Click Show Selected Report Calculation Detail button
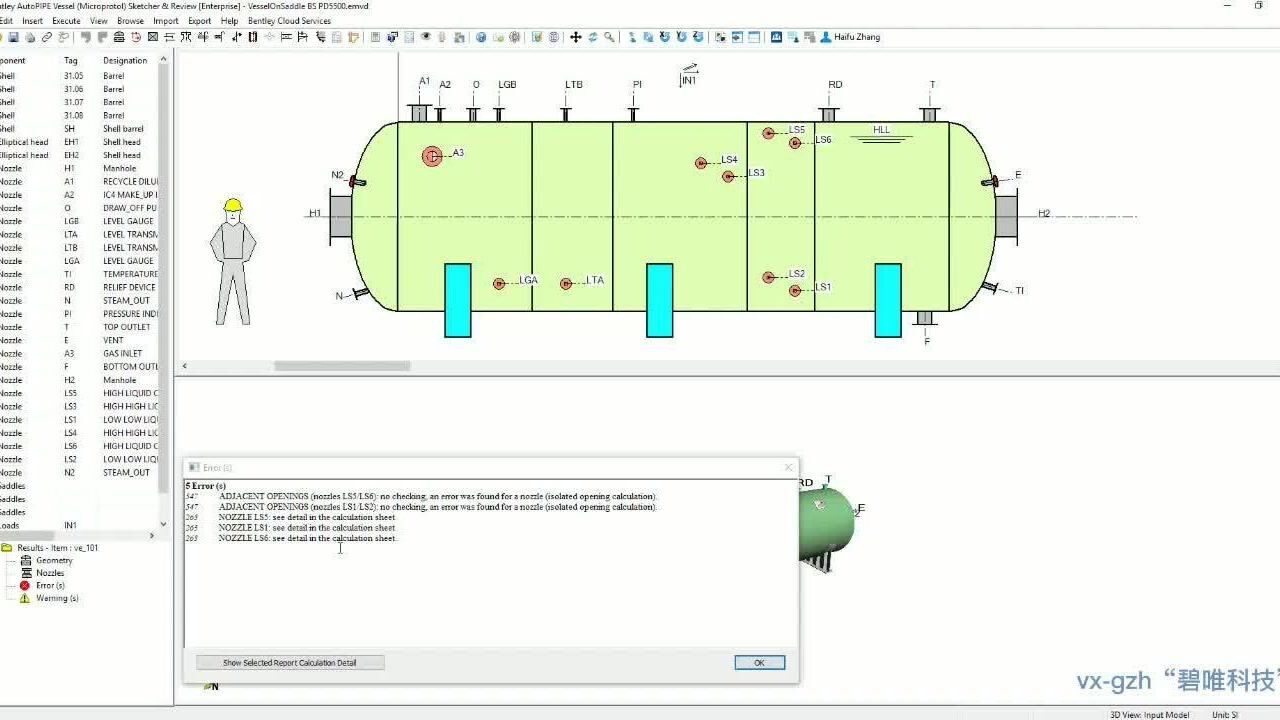 click(290, 662)
